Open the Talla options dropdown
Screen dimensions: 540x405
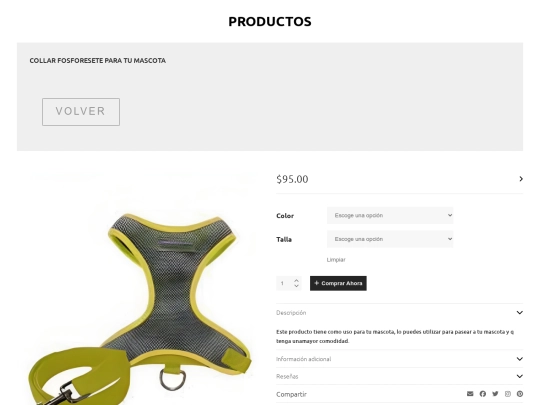click(390, 239)
